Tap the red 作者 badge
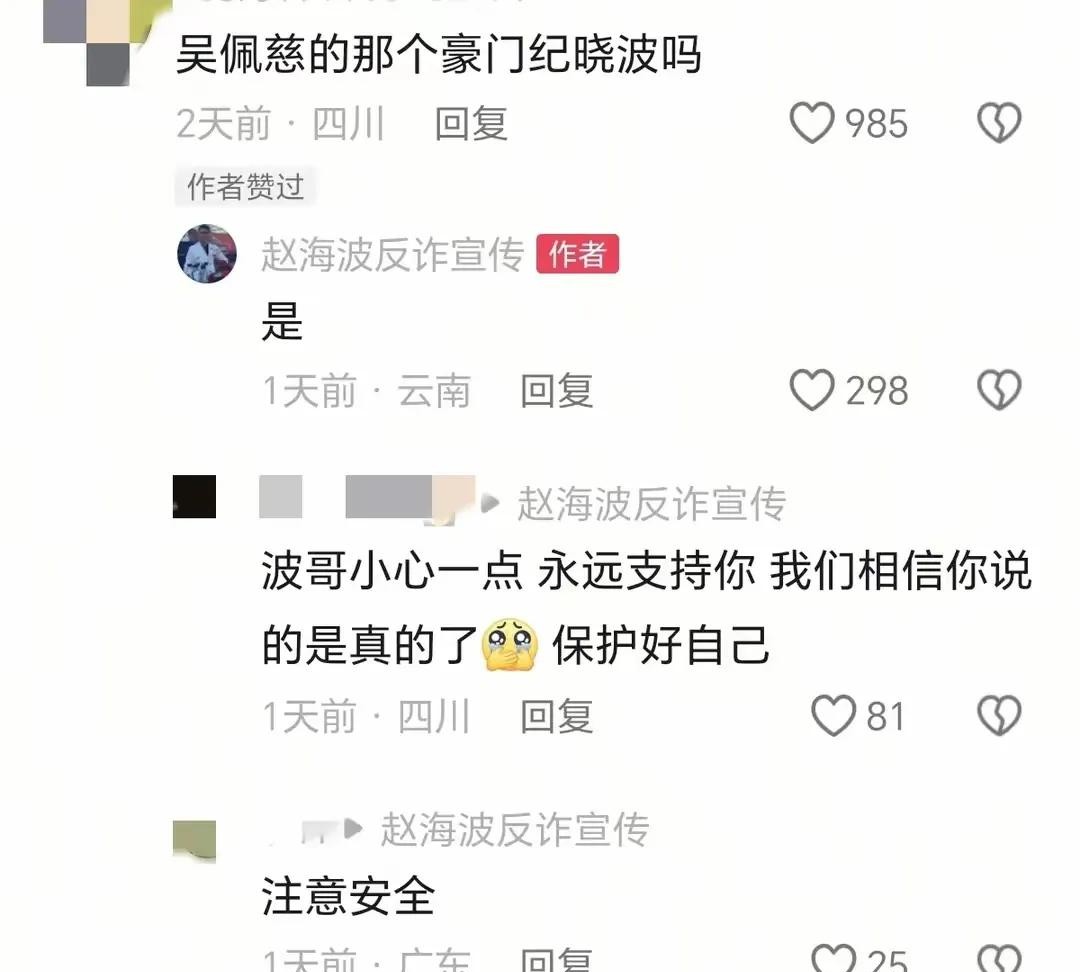This screenshot has height=972, width=1080. 577,254
